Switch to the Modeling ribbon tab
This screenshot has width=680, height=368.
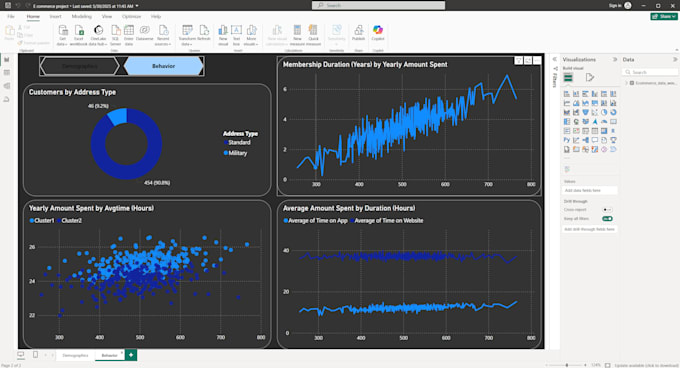pos(82,16)
